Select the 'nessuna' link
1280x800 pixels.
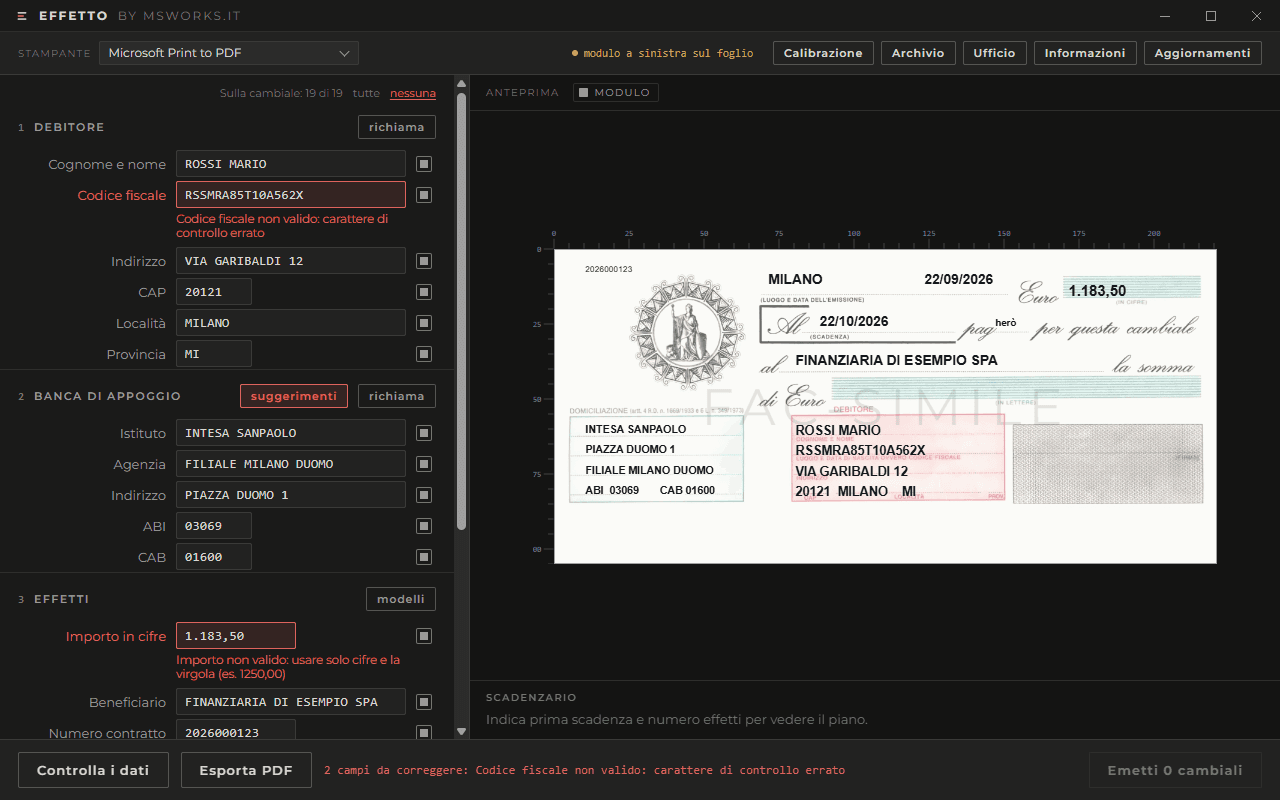click(413, 93)
